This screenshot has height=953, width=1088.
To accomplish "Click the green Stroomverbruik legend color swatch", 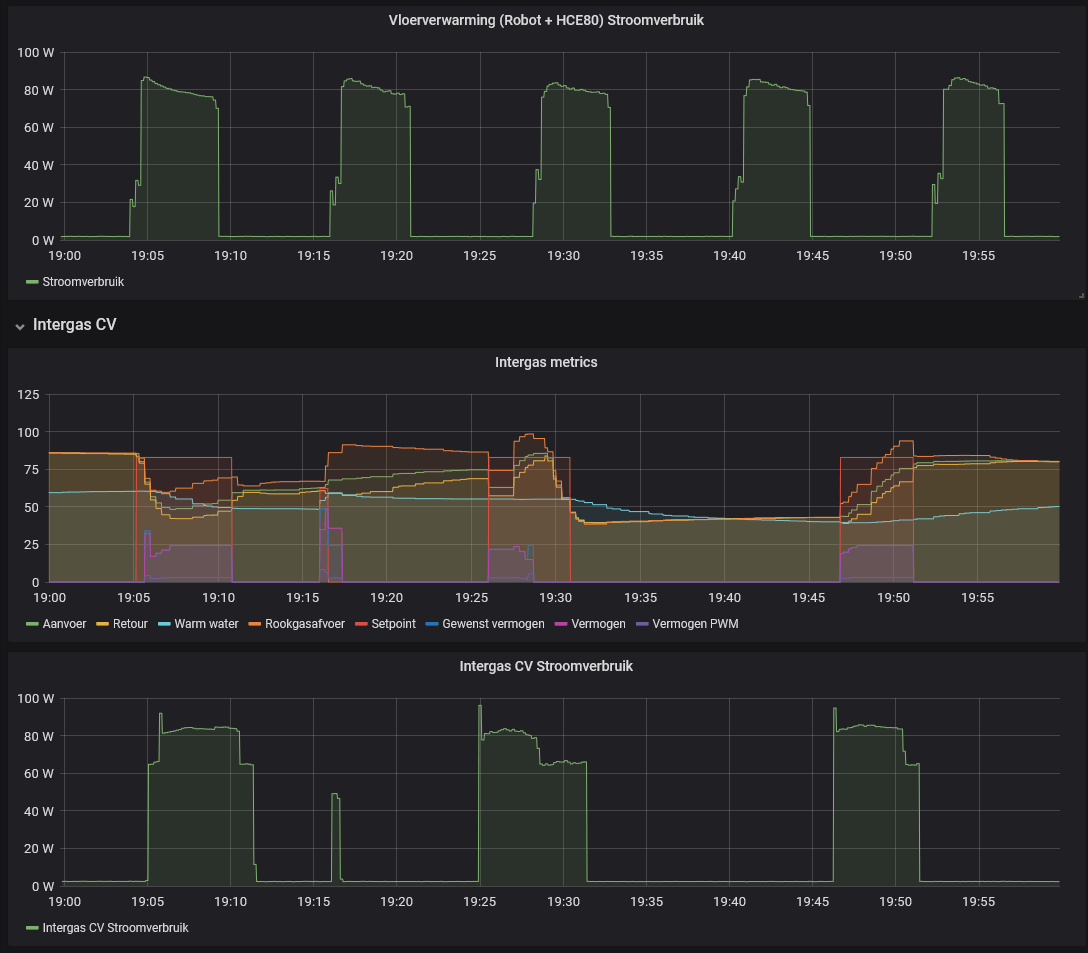I will pyautogui.click(x=32, y=282).
